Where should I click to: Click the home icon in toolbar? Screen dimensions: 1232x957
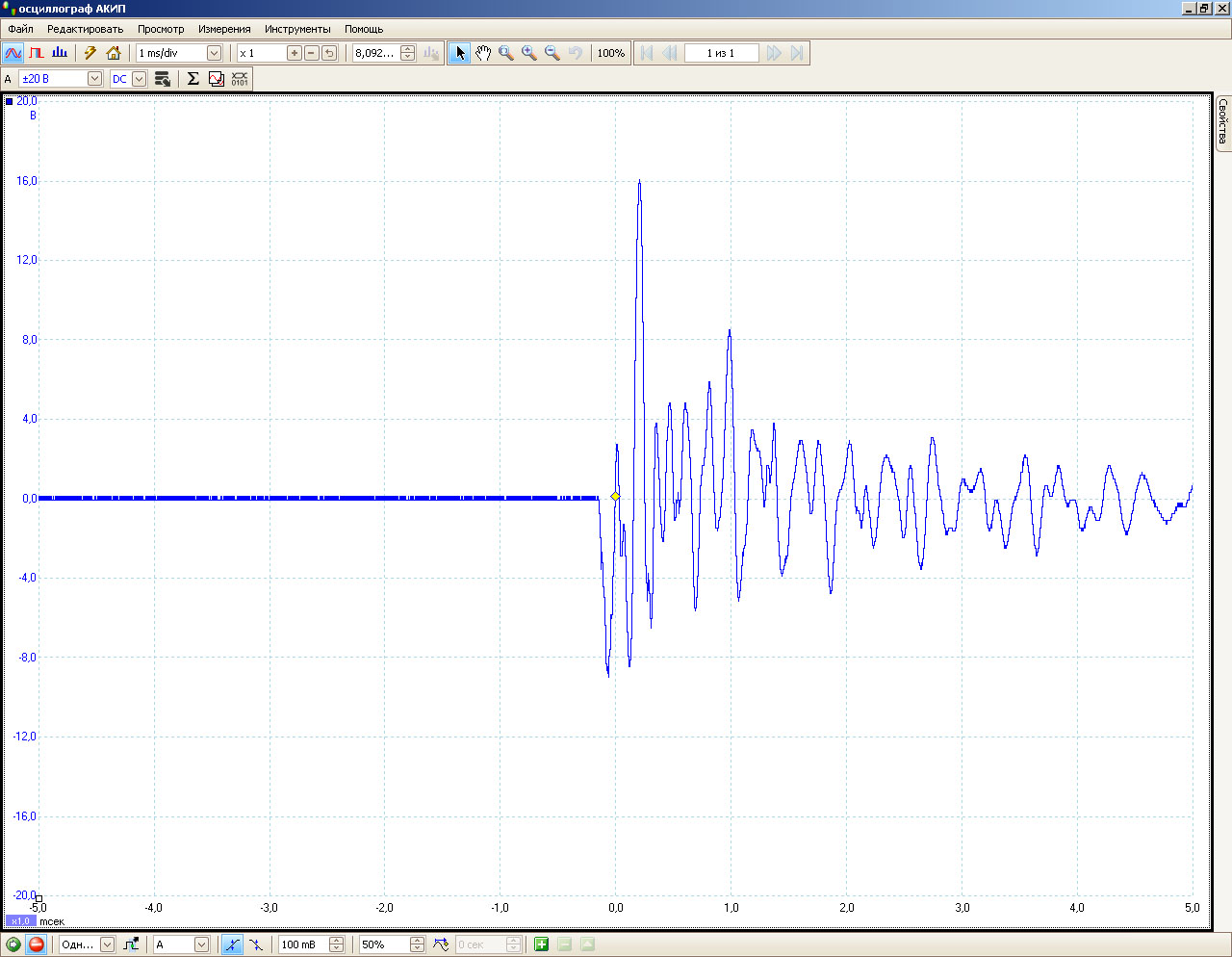tap(114, 53)
